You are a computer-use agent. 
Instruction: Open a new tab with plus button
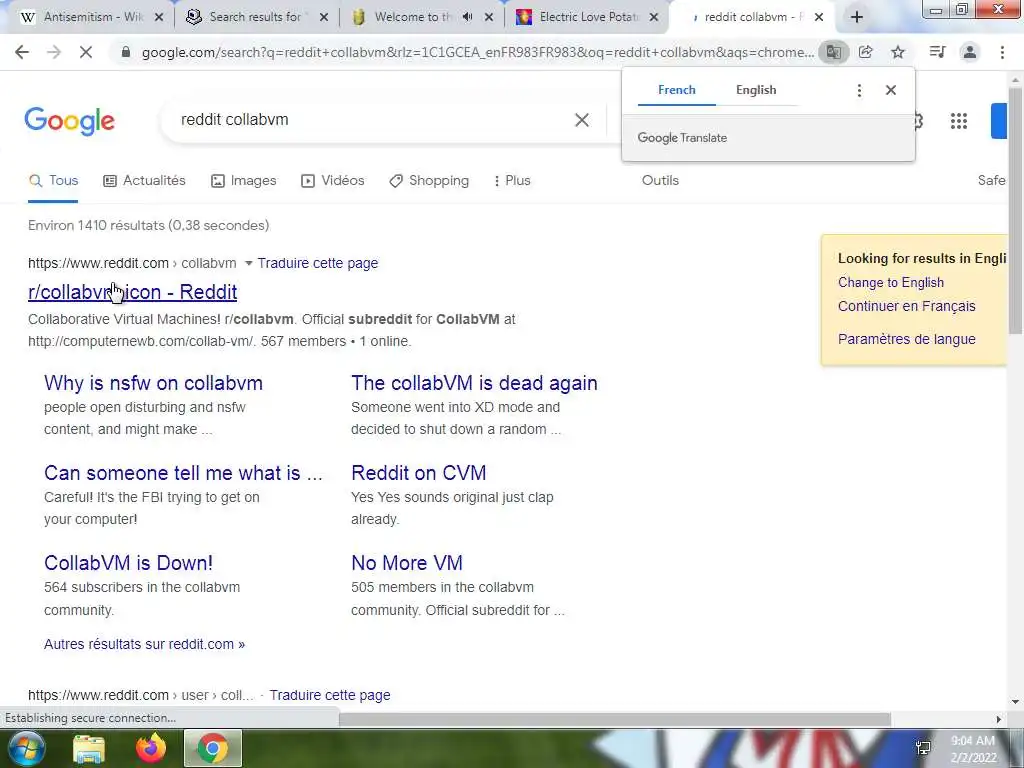point(857,18)
